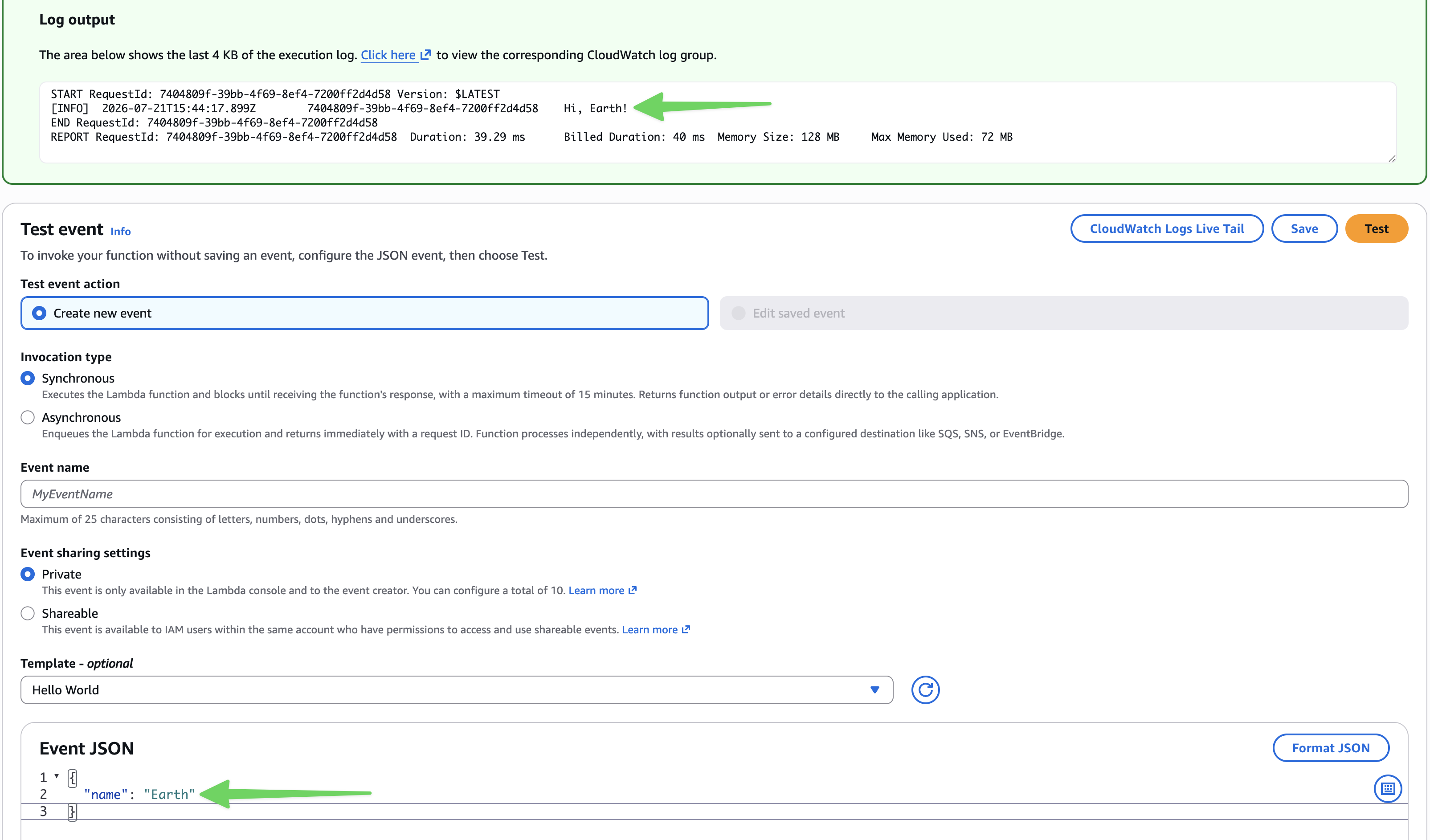1430x840 pixels.
Task: Click the 'Duration: 39.29 ms' log entry
Action: (x=467, y=137)
